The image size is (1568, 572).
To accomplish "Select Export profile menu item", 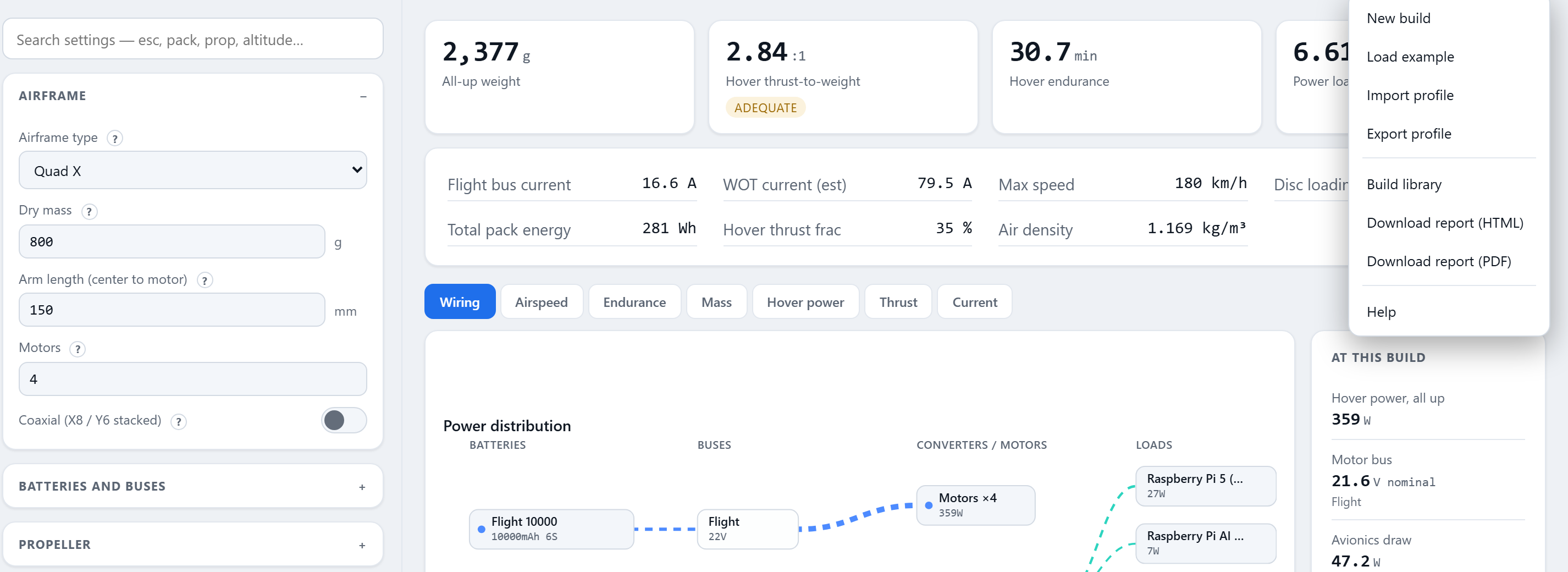I will [1449, 134].
